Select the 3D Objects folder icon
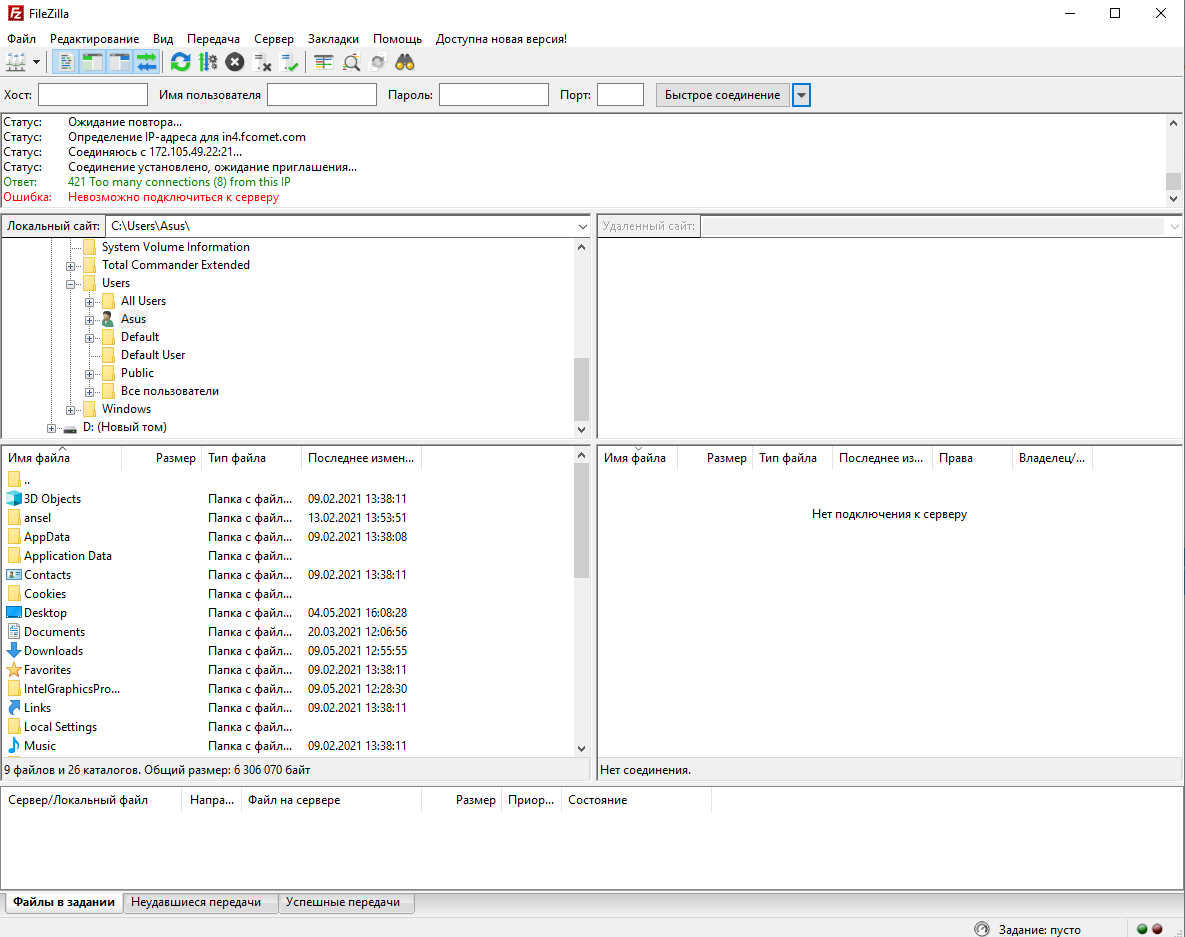The image size is (1185, 937). tap(14, 499)
